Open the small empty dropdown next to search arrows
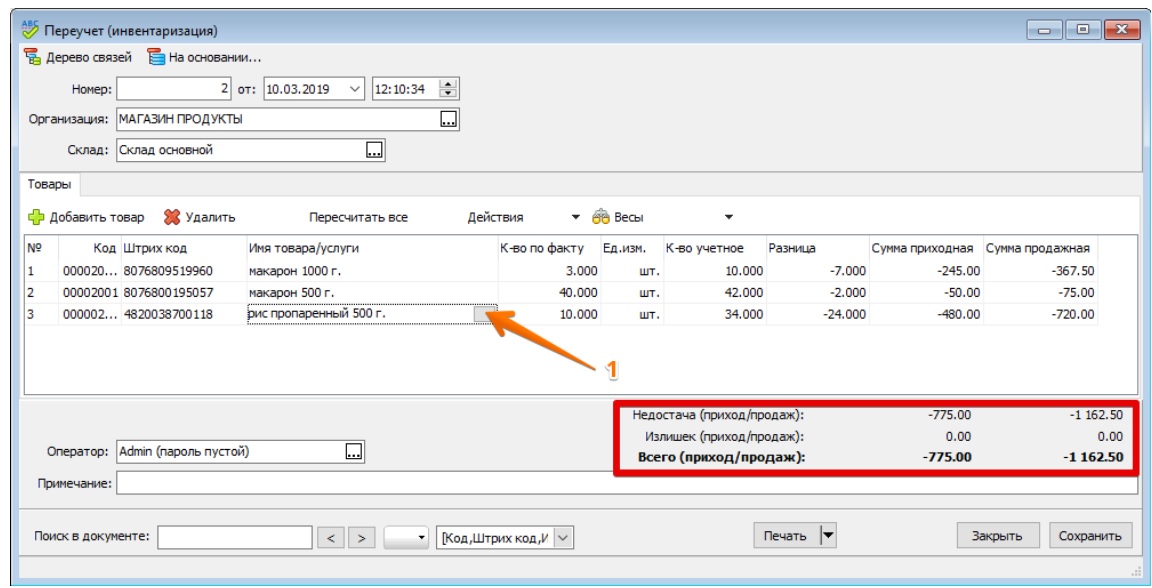This screenshot has height=588, width=1152. 406,537
